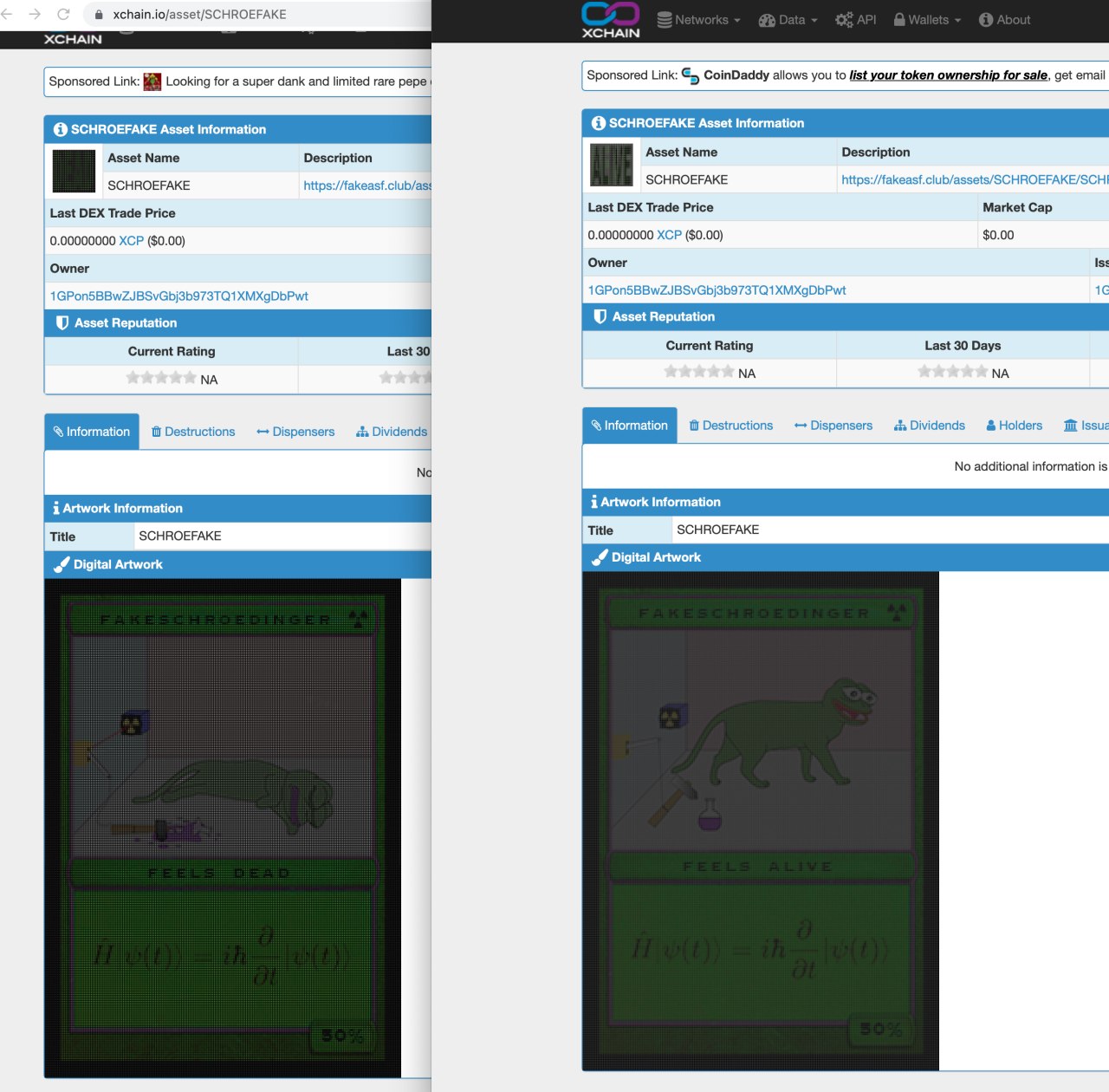Select the Information tab in left window
The width and height of the screenshot is (1109, 1092).
click(92, 432)
